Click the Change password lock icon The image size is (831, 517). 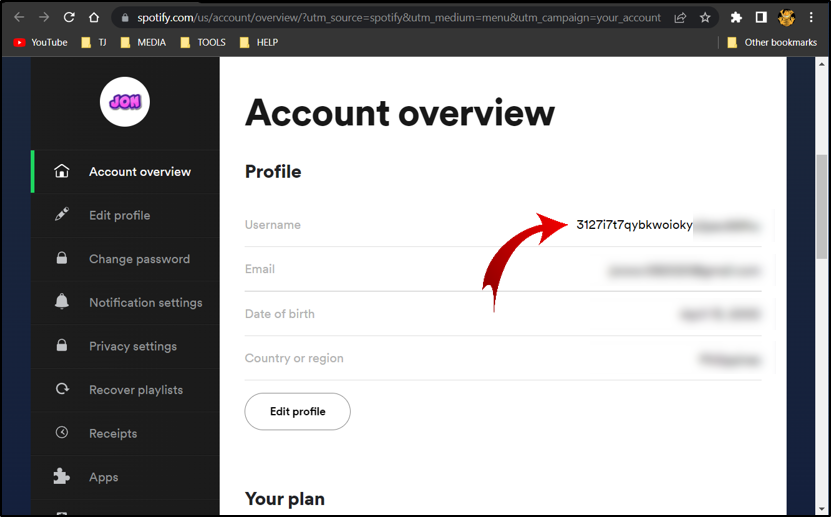point(62,259)
